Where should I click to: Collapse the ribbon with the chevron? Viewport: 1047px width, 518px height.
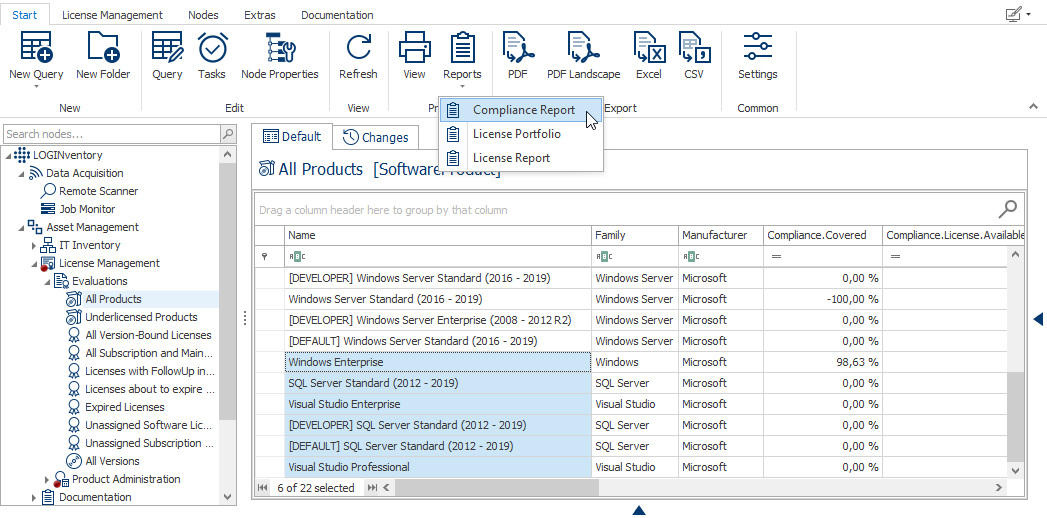(x=1034, y=106)
